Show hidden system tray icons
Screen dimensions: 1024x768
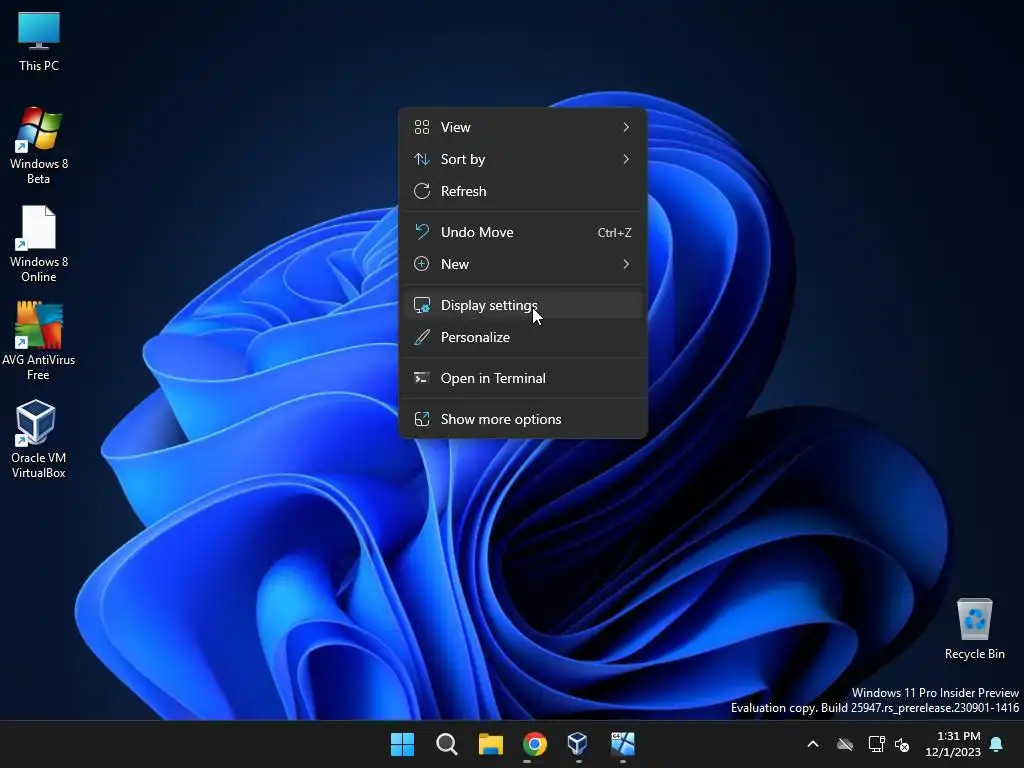pos(813,744)
